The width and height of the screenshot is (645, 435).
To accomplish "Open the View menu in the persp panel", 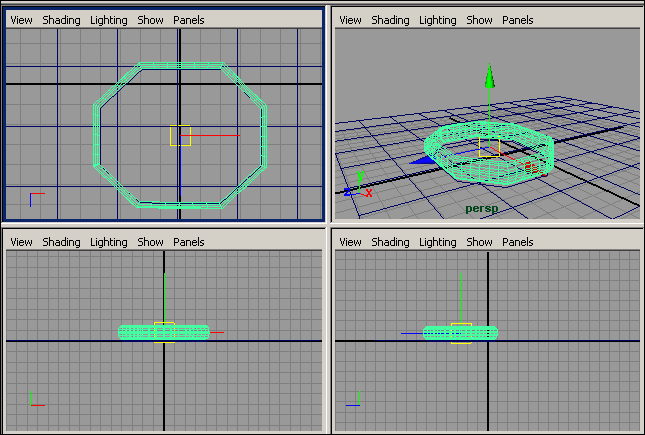I will point(350,20).
